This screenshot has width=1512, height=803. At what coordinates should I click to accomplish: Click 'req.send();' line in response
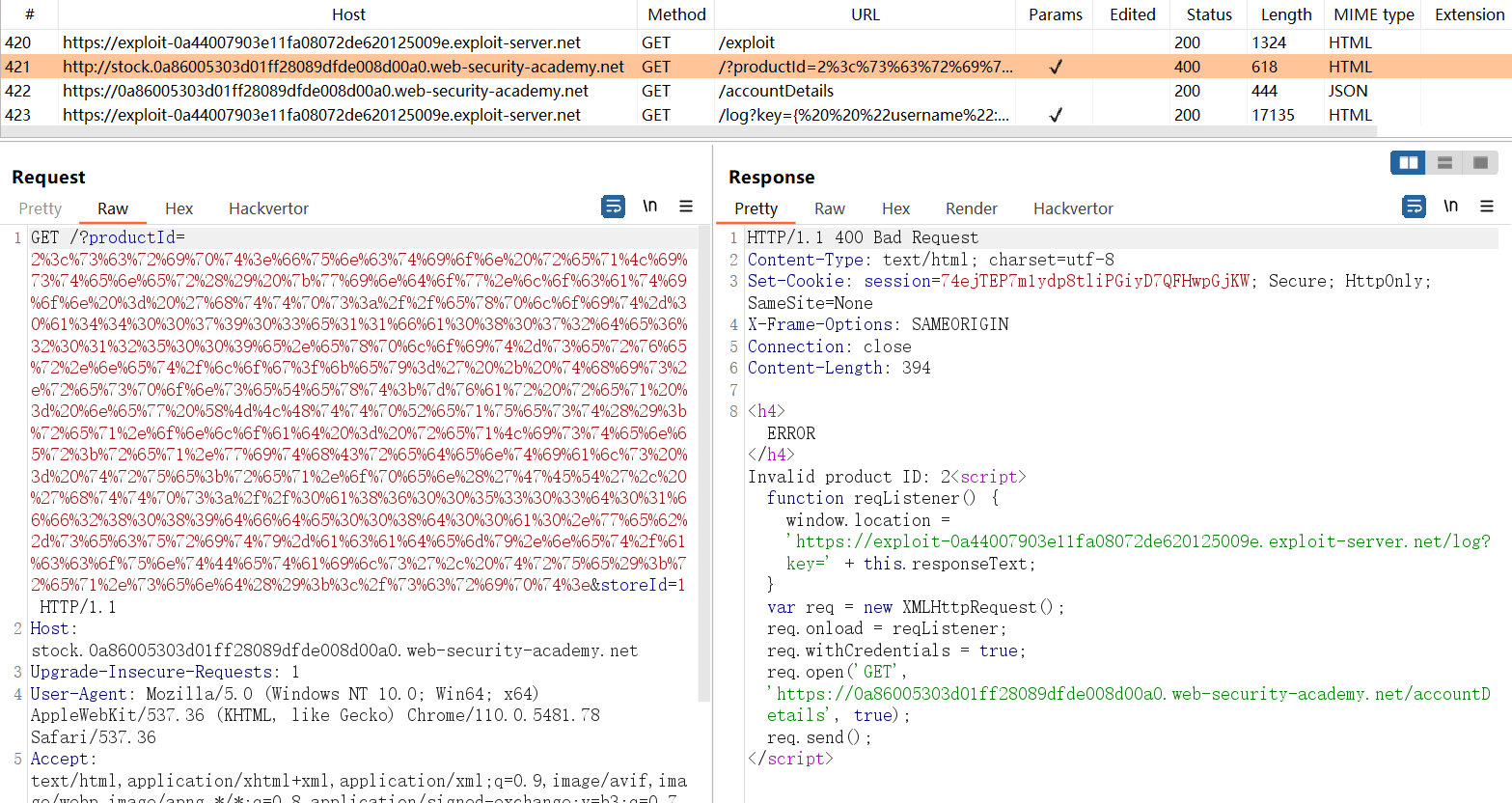pyautogui.click(x=819, y=737)
